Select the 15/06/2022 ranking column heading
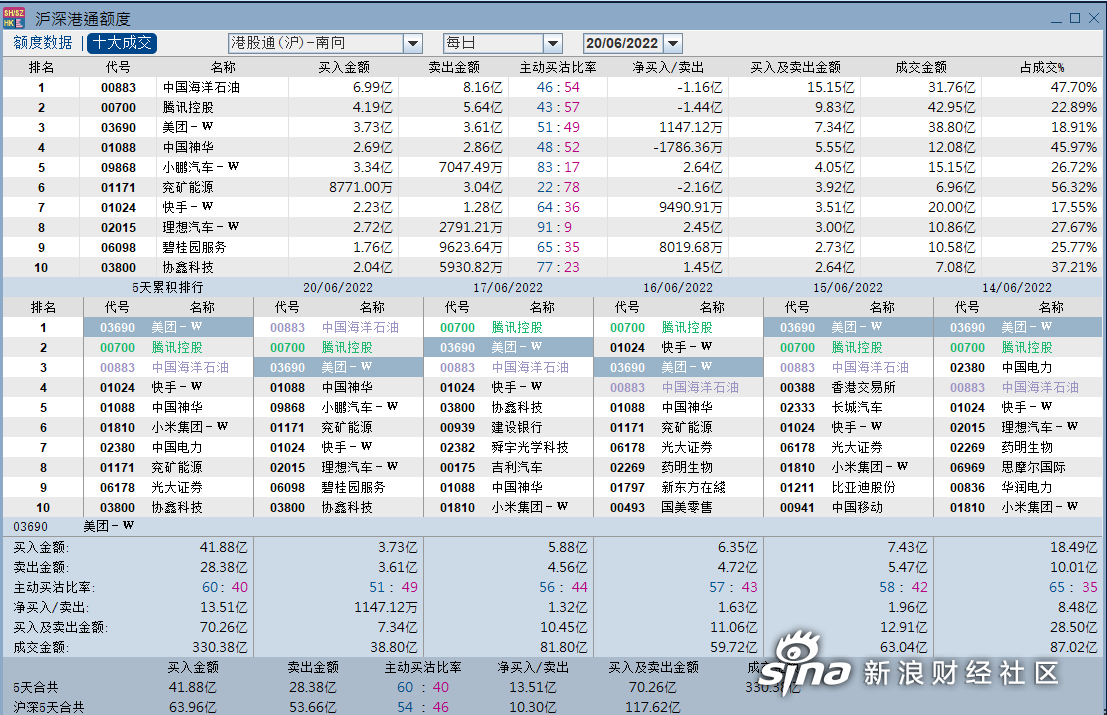 click(x=848, y=287)
